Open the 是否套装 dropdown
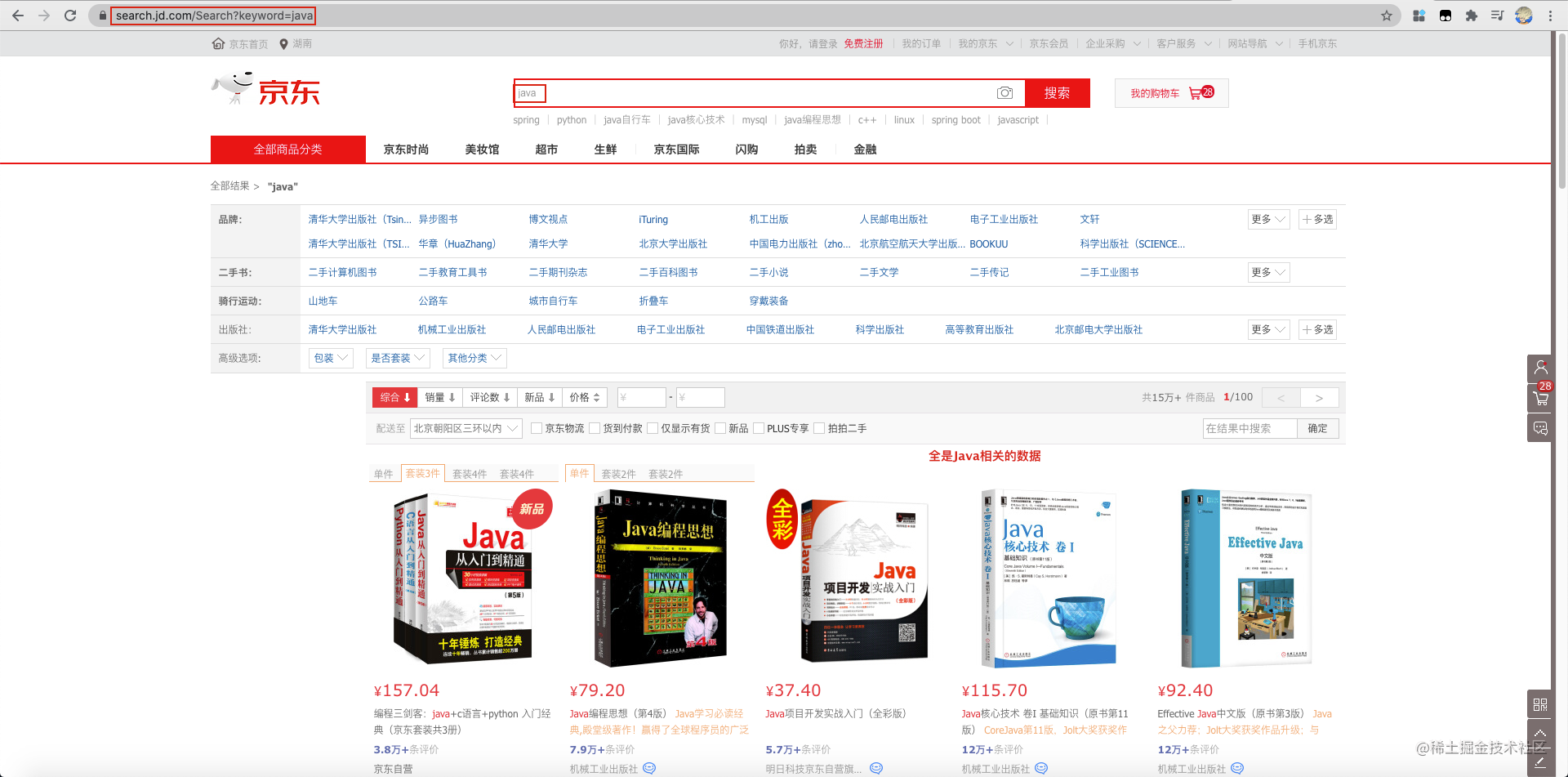This screenshot has width=1568, height=777. pos(398,358)
